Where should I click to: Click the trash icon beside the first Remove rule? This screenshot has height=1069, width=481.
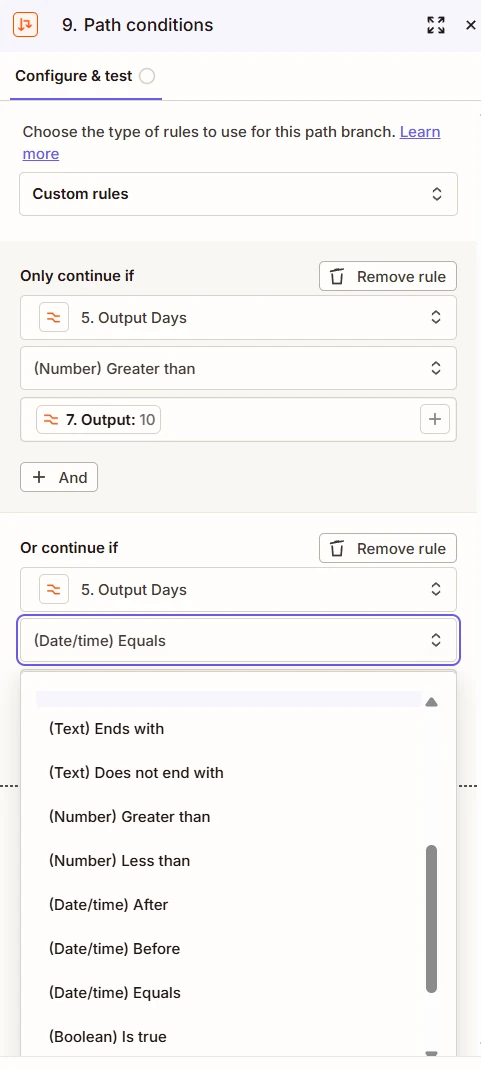(x=337, y=277)
